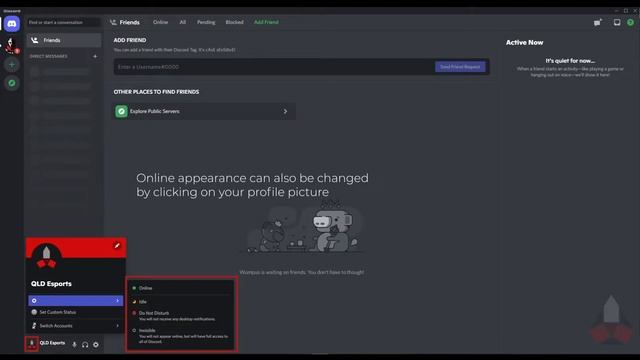The image size is (640, 360).
Task: Click the Friends header label in top bar
Action: point(129,22)
